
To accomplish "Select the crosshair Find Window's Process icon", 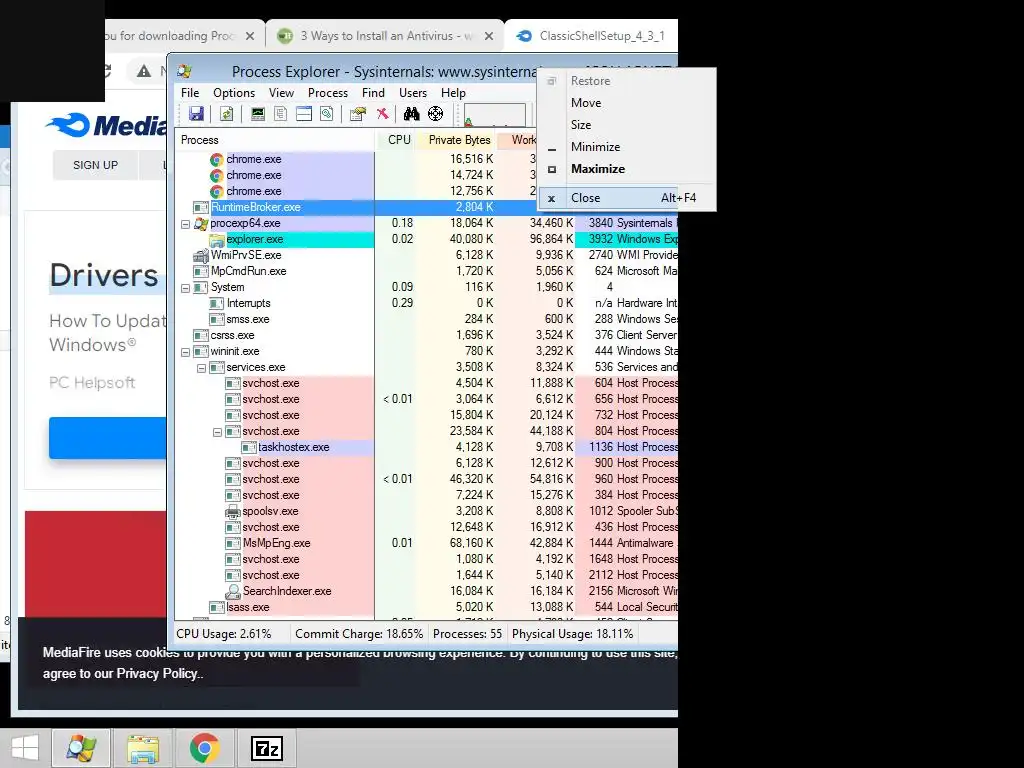I will pos(436,114).
